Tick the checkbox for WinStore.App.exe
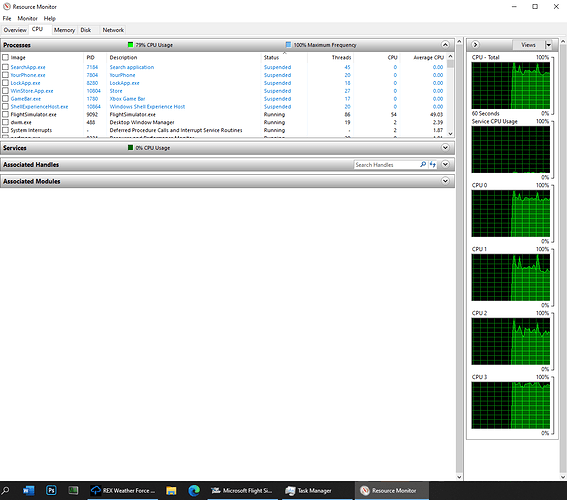The image size is (567, 500). coord(5,91)
